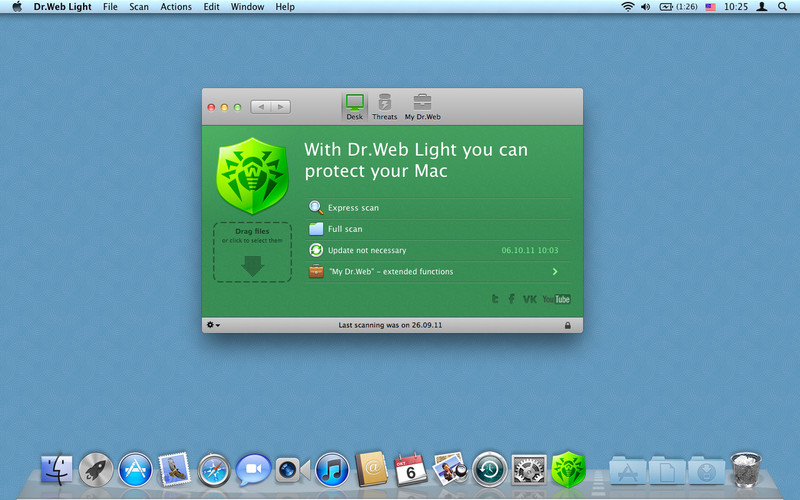Open Dr.Web's Twitter page icon
800x500 pixels.
pos(495,299)
